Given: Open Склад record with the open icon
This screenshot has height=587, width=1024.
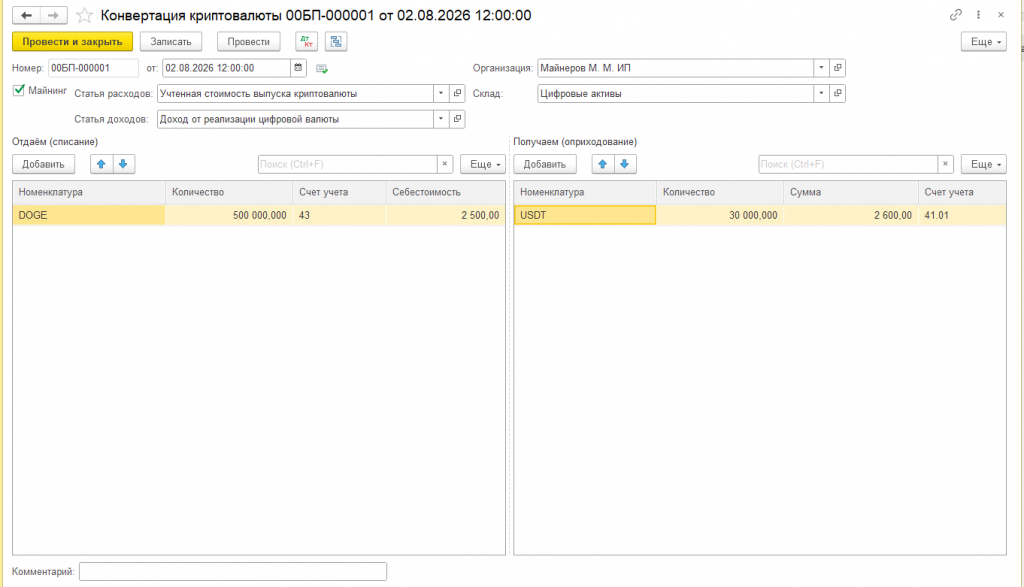Looking at the screenshot, I should coord(837,93).
